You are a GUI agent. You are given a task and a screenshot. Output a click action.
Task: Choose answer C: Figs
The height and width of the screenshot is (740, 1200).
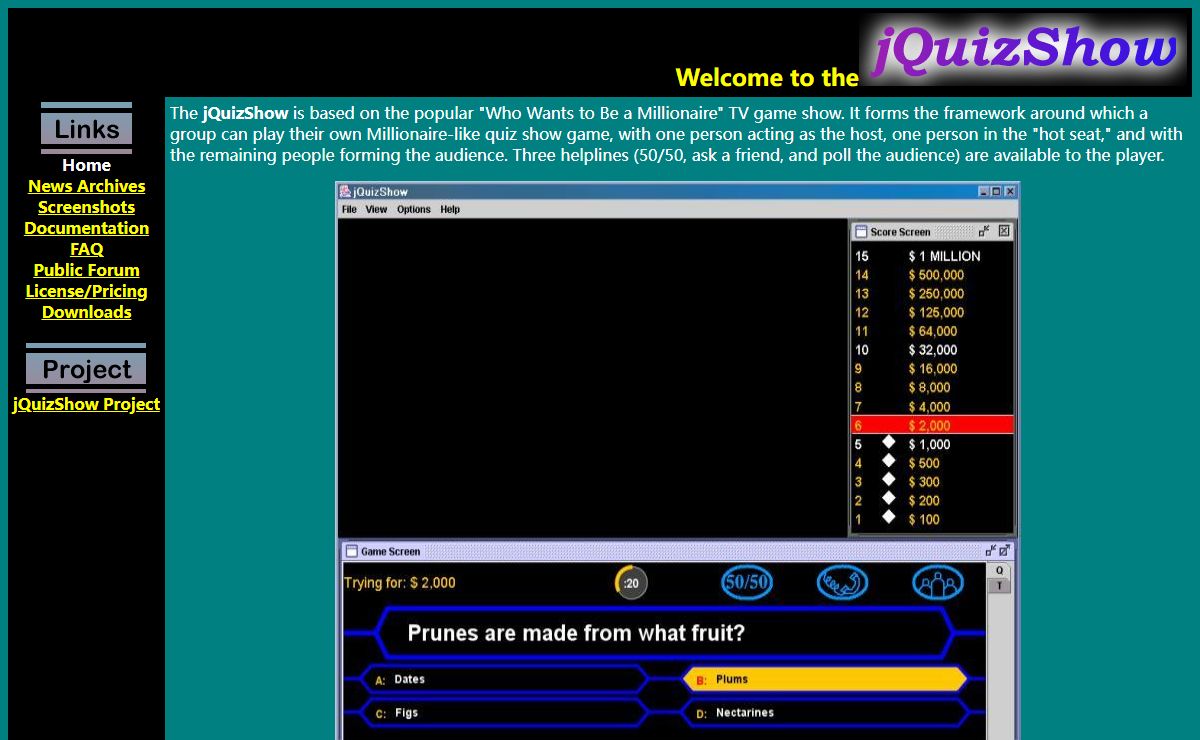(x=504, y=714)
